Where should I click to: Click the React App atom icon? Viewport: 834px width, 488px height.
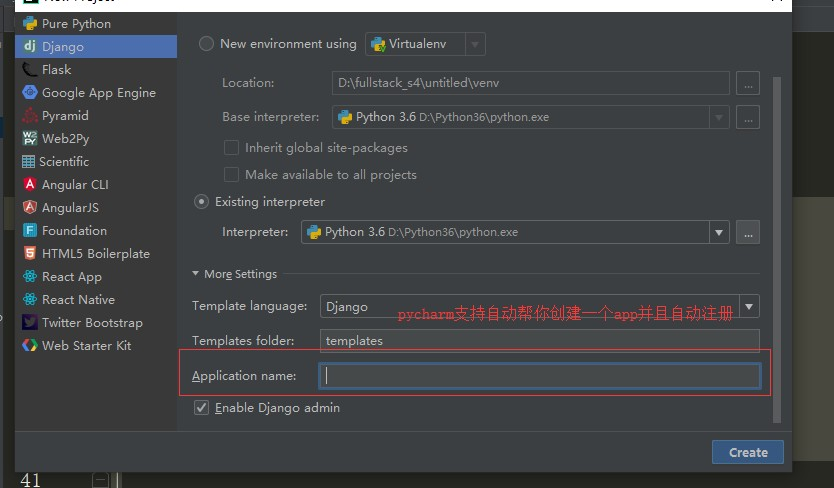30,276
